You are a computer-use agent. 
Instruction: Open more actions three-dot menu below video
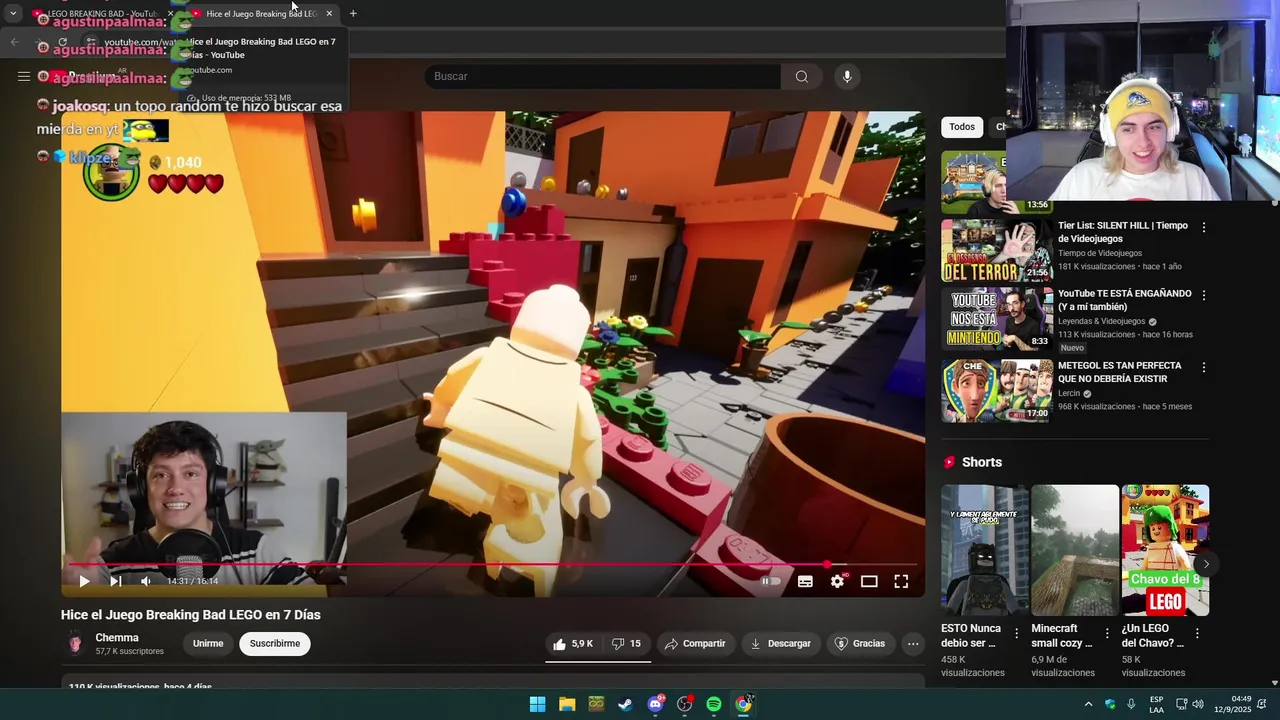click(x=913, y=644)
